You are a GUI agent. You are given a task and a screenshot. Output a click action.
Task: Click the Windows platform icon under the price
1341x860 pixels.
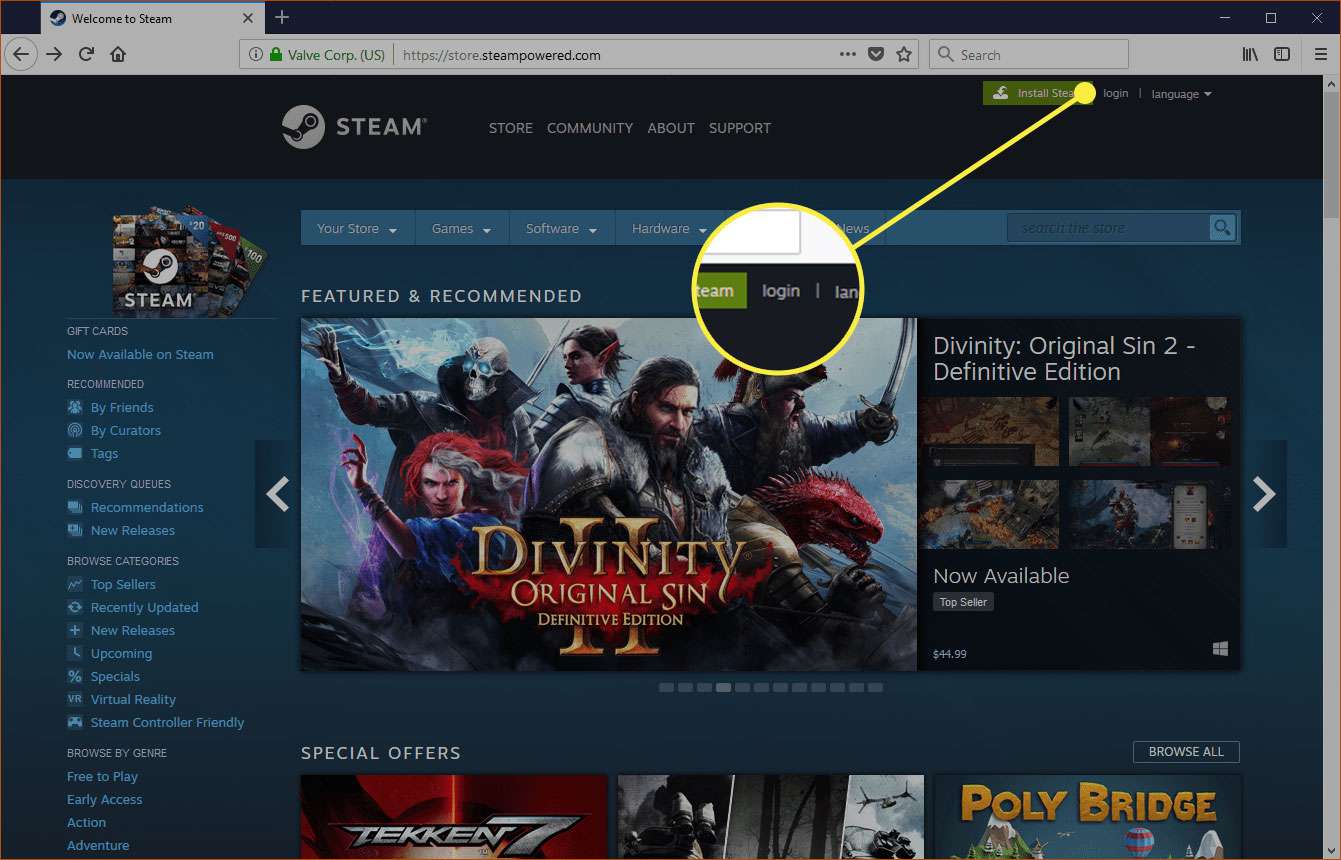(1220, 648)
